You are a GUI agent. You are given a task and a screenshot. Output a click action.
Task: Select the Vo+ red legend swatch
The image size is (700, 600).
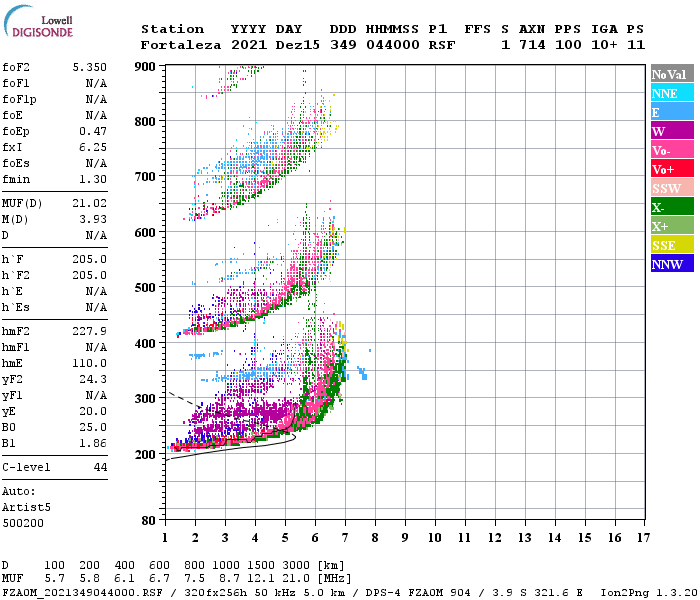(x=672, y=169)
